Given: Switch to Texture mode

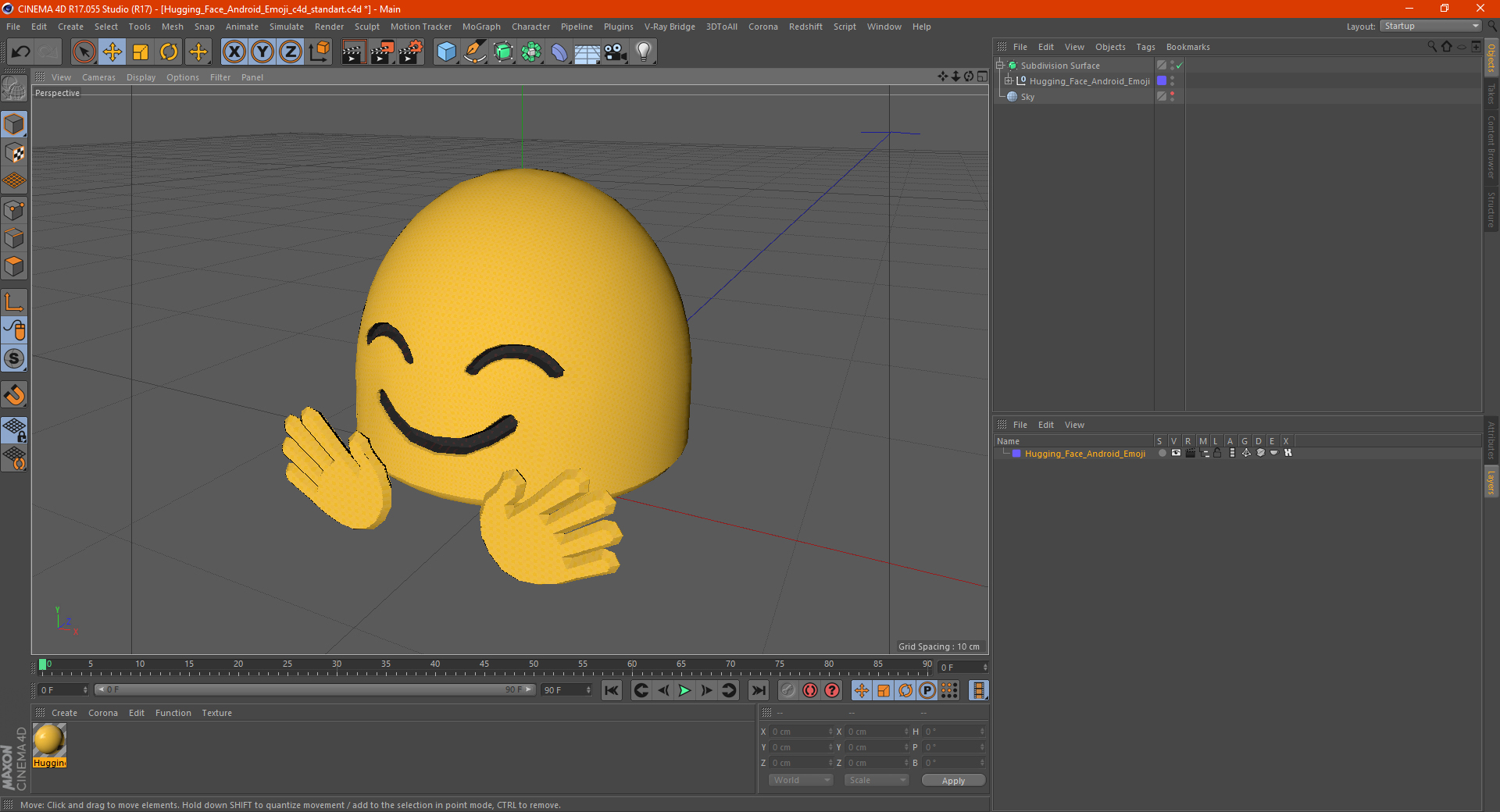Looking at the screenshot, I should coord(15,153).
